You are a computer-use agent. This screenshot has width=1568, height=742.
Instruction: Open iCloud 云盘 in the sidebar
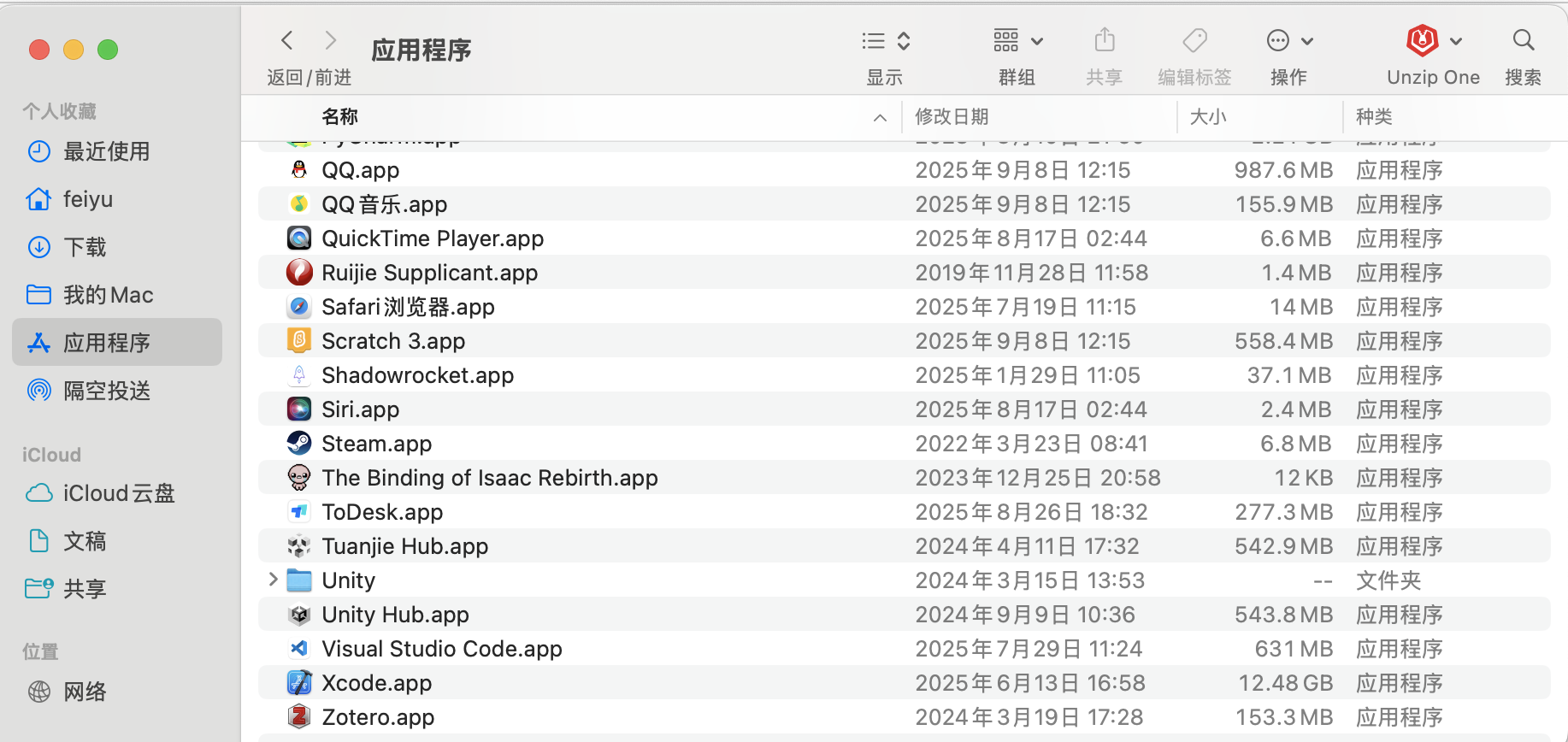pyautogui.click(x=117, y=493)
